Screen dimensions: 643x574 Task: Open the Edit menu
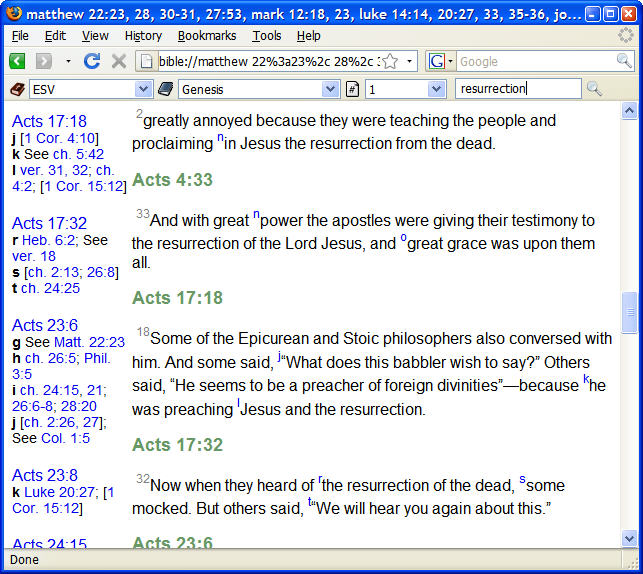tap(55, 36)
